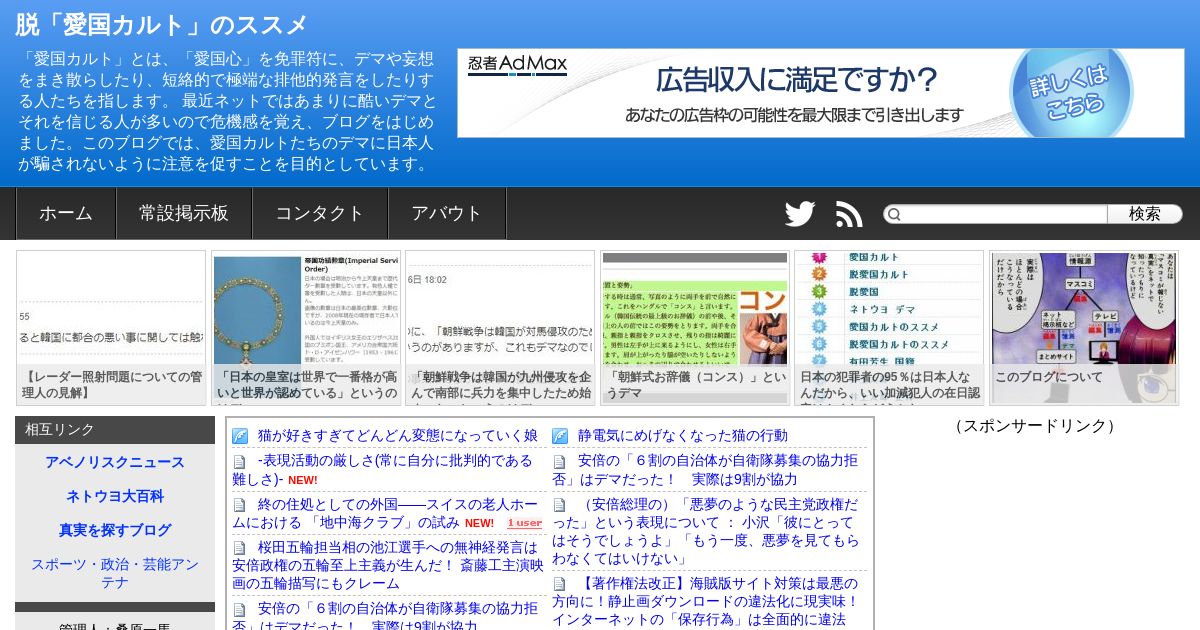Image resolution: width=1200 pixels, height=630 pixels.
Task: Click the 忍者AdMax banner advertisement
Action: coord(821,93)
